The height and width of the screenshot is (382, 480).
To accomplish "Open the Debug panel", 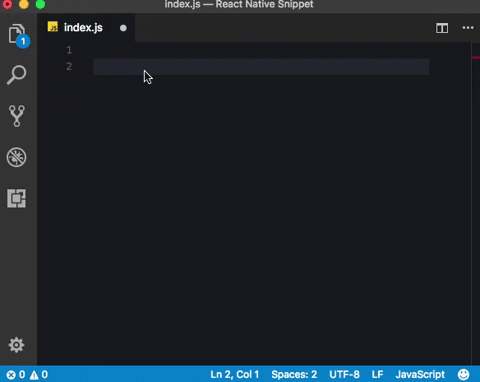I will [x=16, y=157].
